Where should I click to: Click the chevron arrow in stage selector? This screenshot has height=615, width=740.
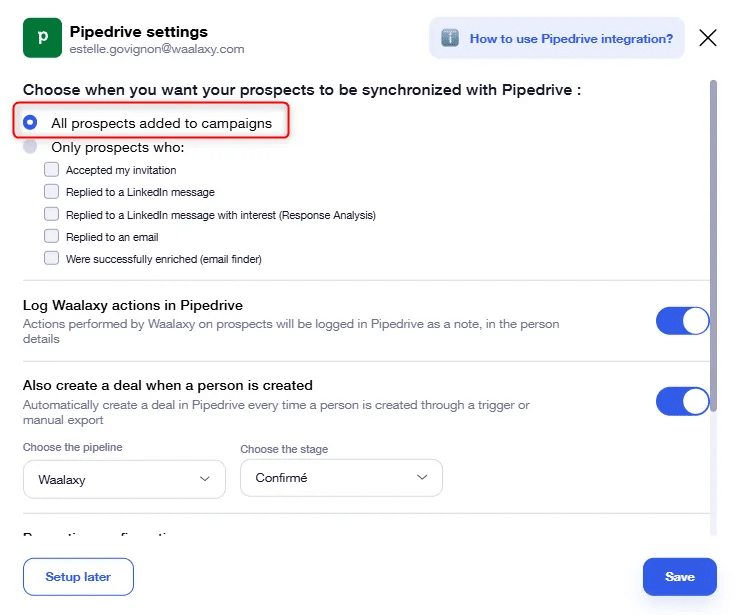pos(422,477)
